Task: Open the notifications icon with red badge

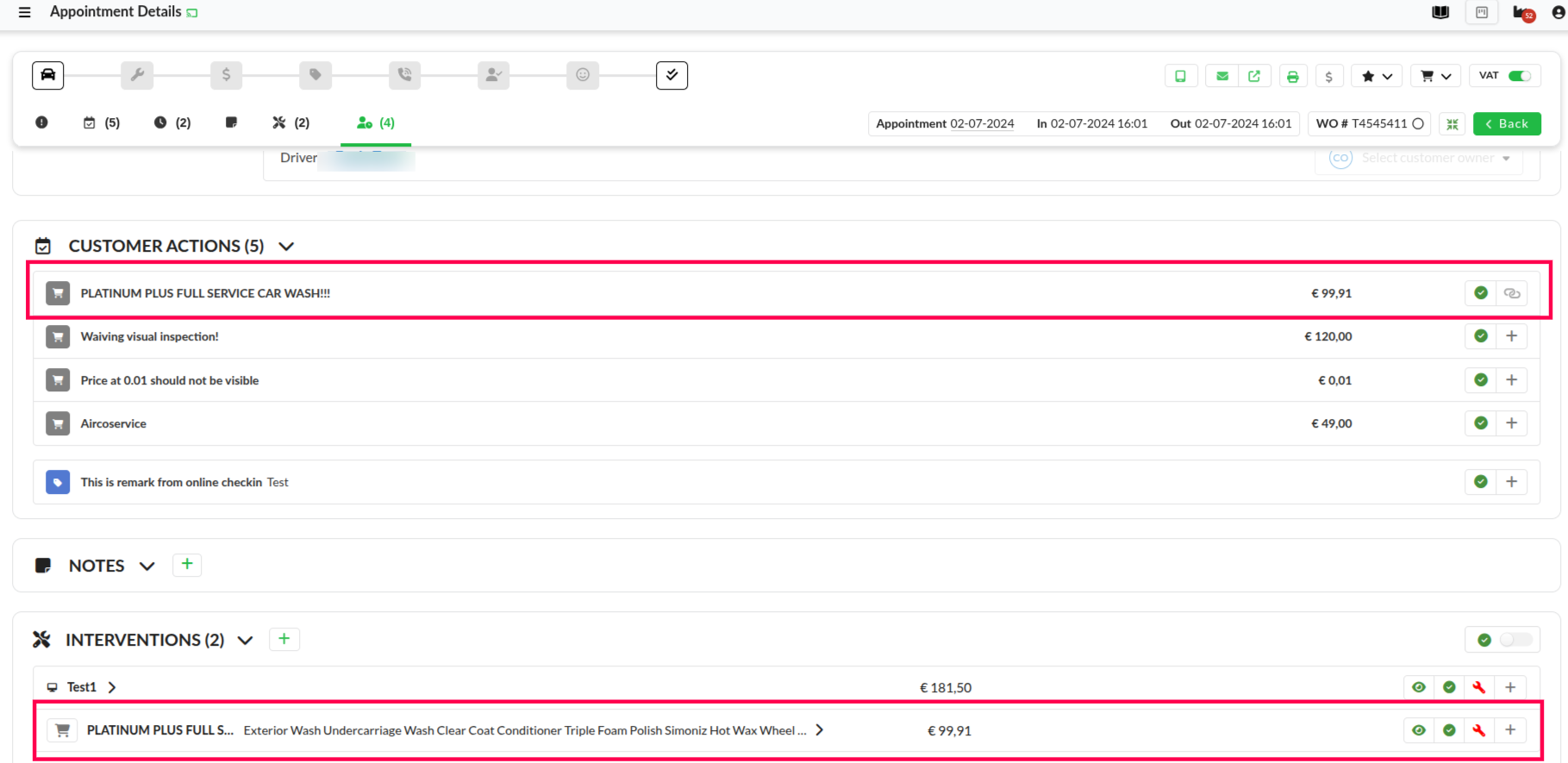Action: (x=1523, y=13)
